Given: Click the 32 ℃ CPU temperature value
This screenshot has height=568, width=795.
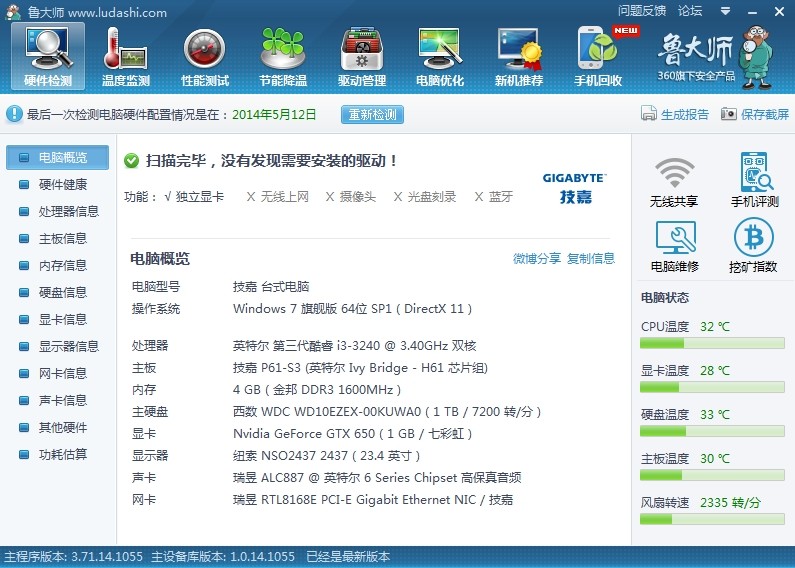Looking at the screenshot, I should pyautogui.click(x=715, y=327).
